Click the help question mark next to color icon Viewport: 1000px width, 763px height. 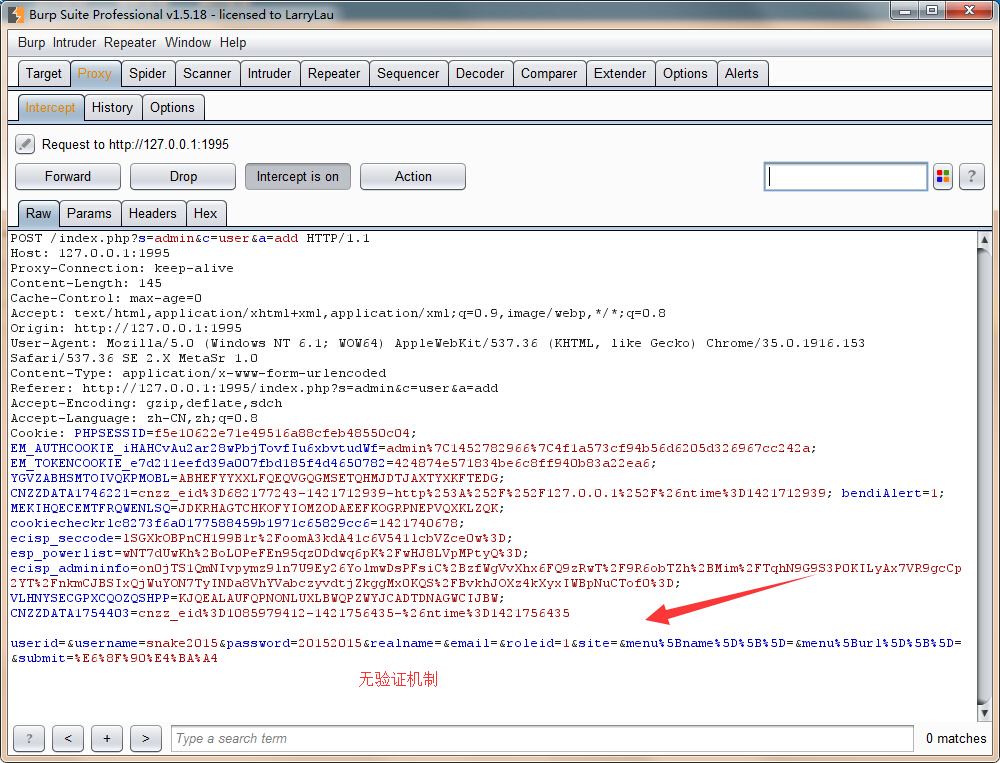971,177
